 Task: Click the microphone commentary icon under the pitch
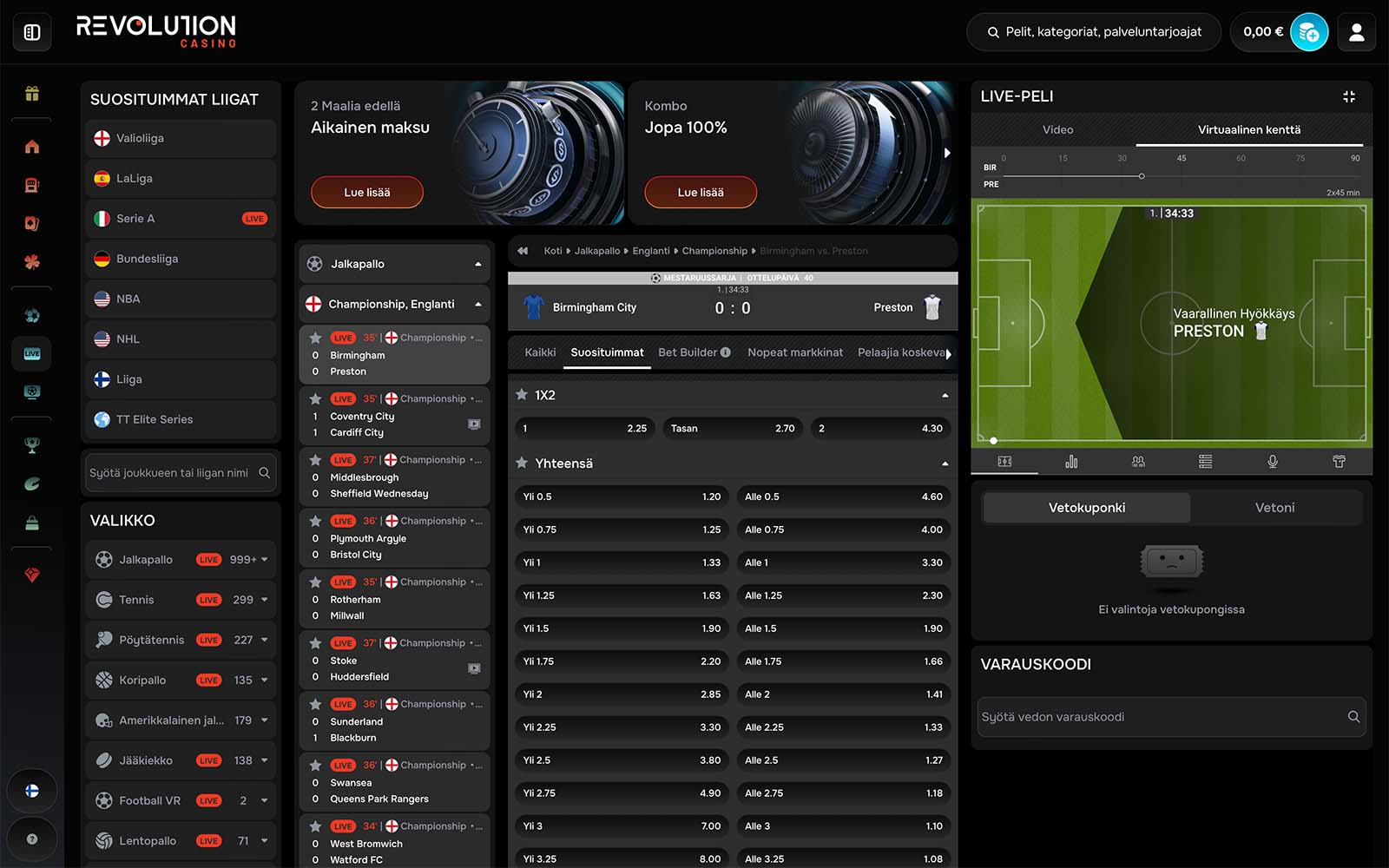click(x=1272, y=462)
